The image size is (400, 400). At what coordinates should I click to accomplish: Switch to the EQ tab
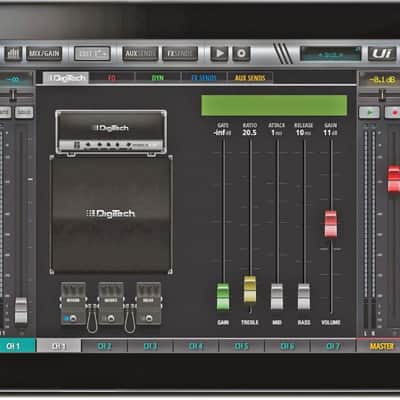(112, 78)
